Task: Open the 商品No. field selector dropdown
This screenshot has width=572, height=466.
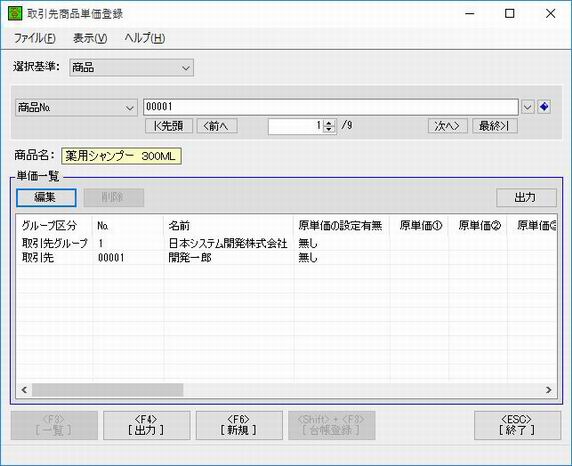Action: [x=129, y=108]
